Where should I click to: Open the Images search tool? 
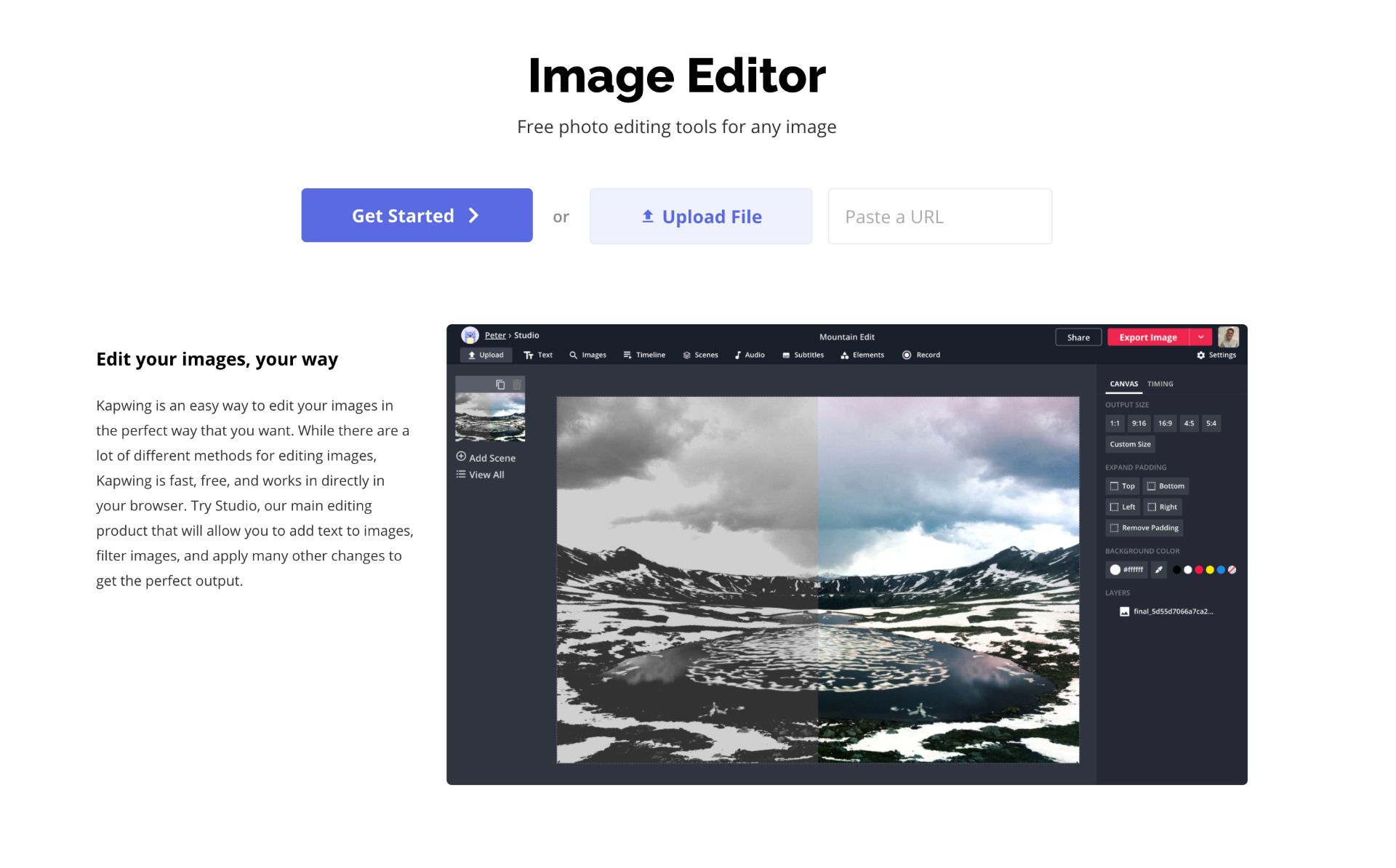(587, 355)
